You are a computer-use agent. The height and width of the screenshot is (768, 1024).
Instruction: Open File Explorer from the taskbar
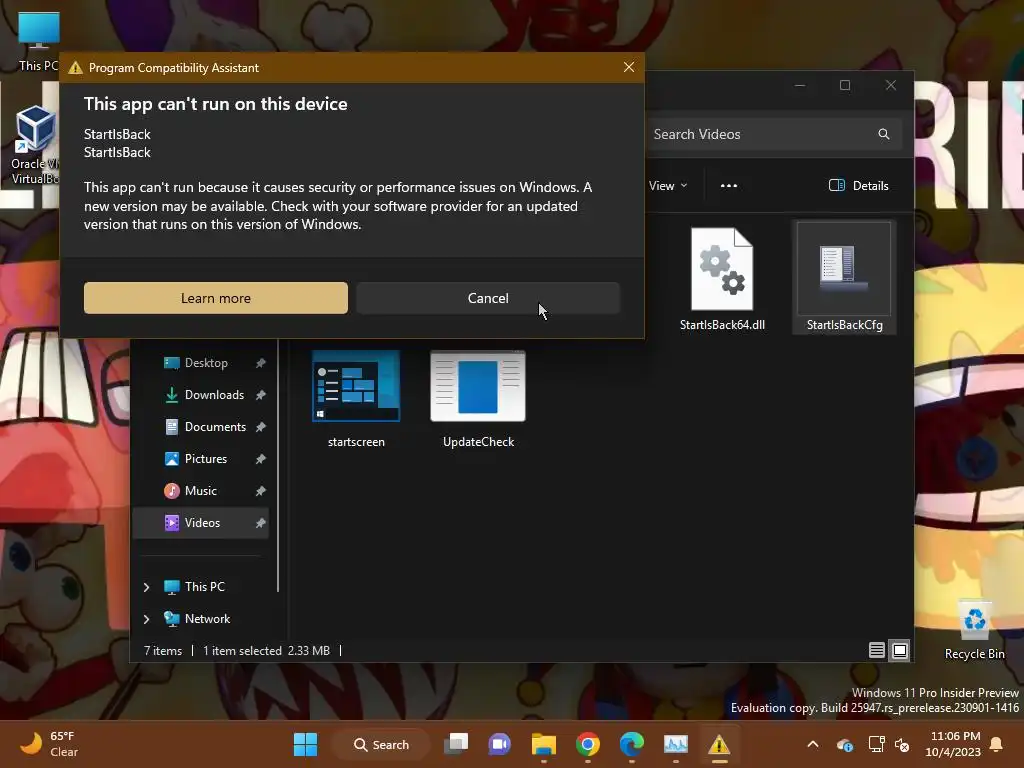(543, 744)
